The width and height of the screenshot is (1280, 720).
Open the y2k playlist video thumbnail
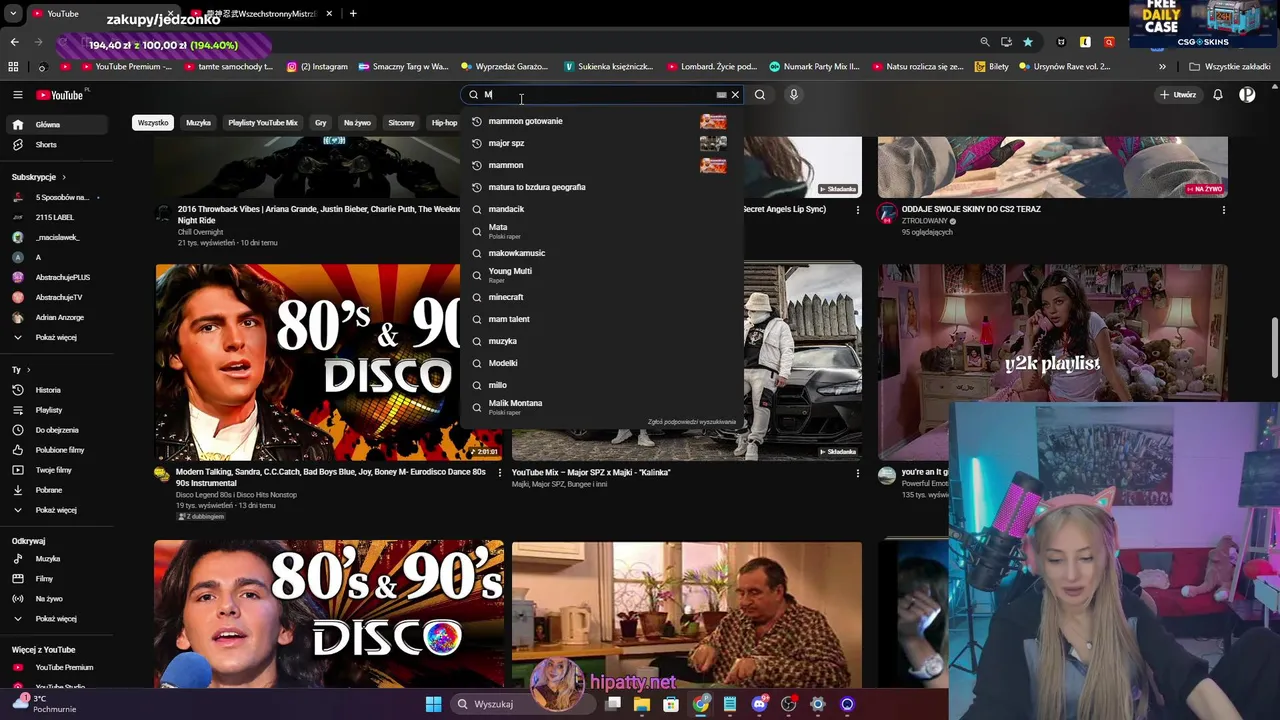click(1052, 362)
